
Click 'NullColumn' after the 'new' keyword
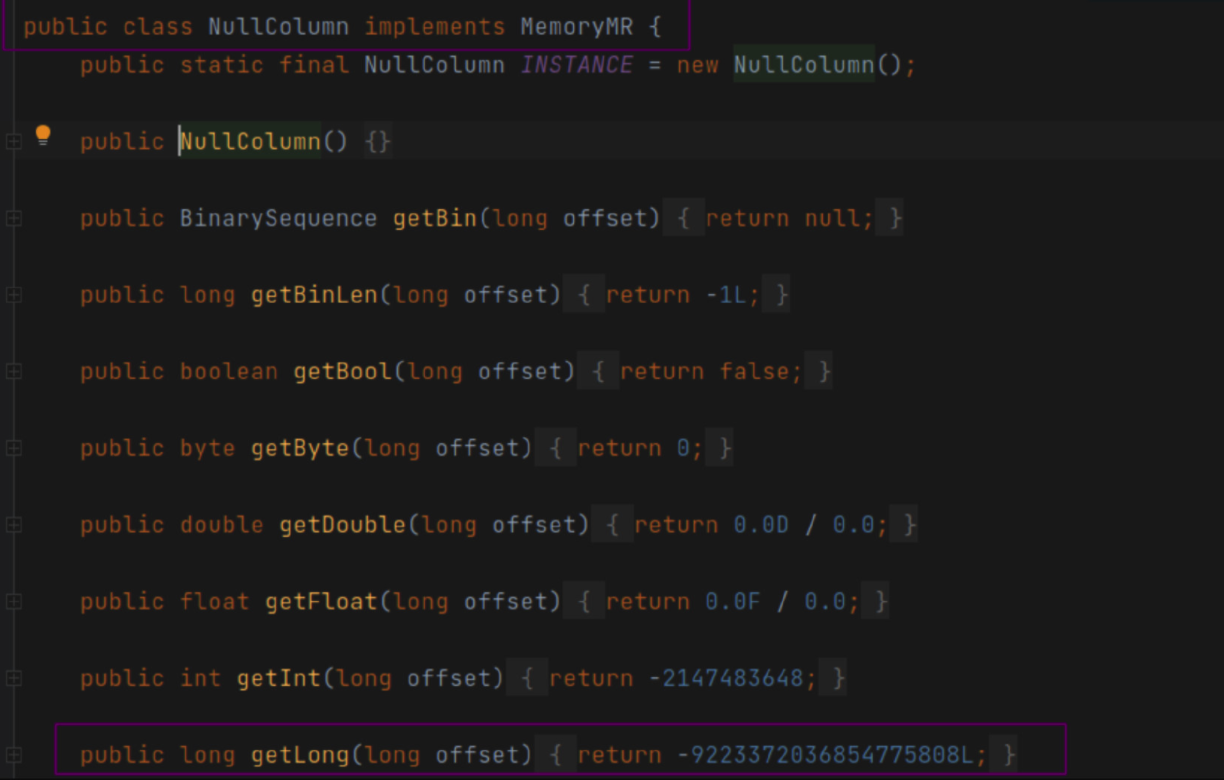tap(804, 65)
